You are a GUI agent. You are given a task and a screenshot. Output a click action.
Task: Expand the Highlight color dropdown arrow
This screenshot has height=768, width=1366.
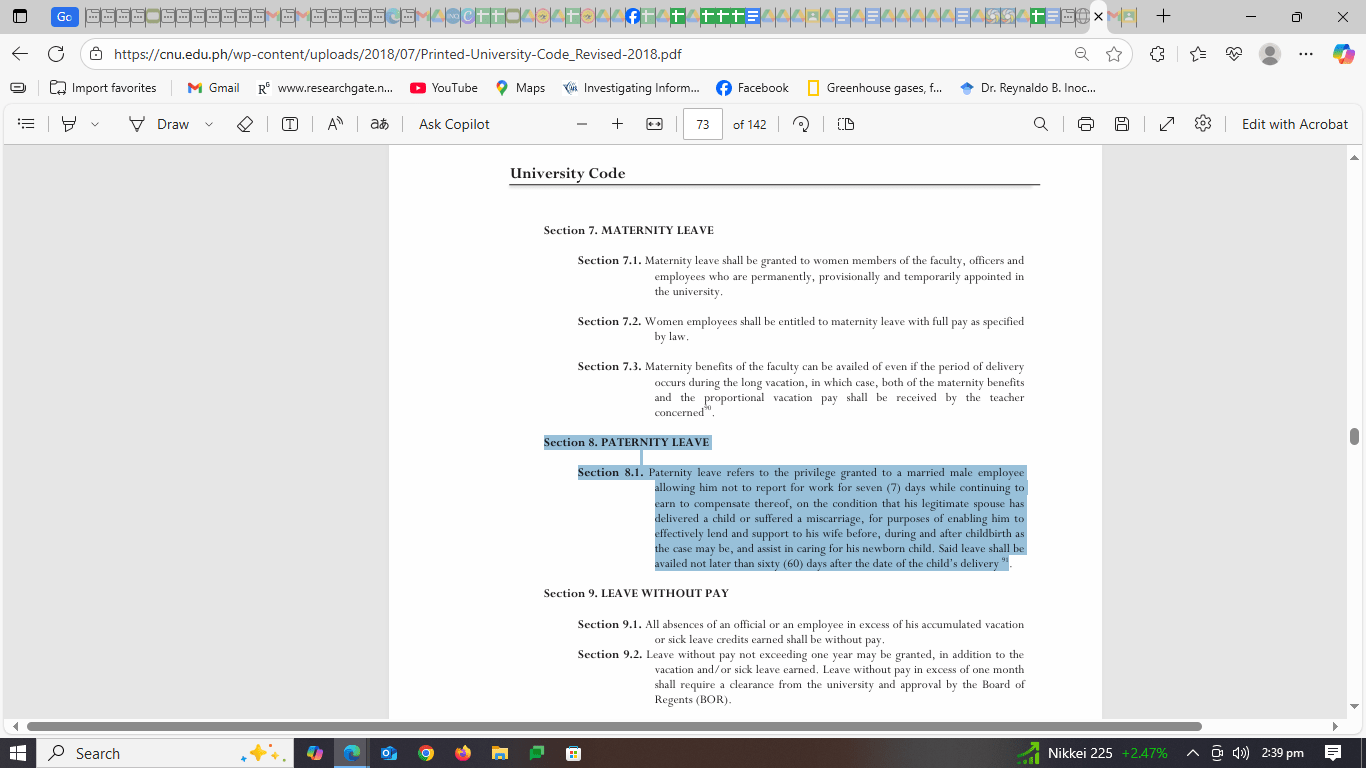coord(95,124)
